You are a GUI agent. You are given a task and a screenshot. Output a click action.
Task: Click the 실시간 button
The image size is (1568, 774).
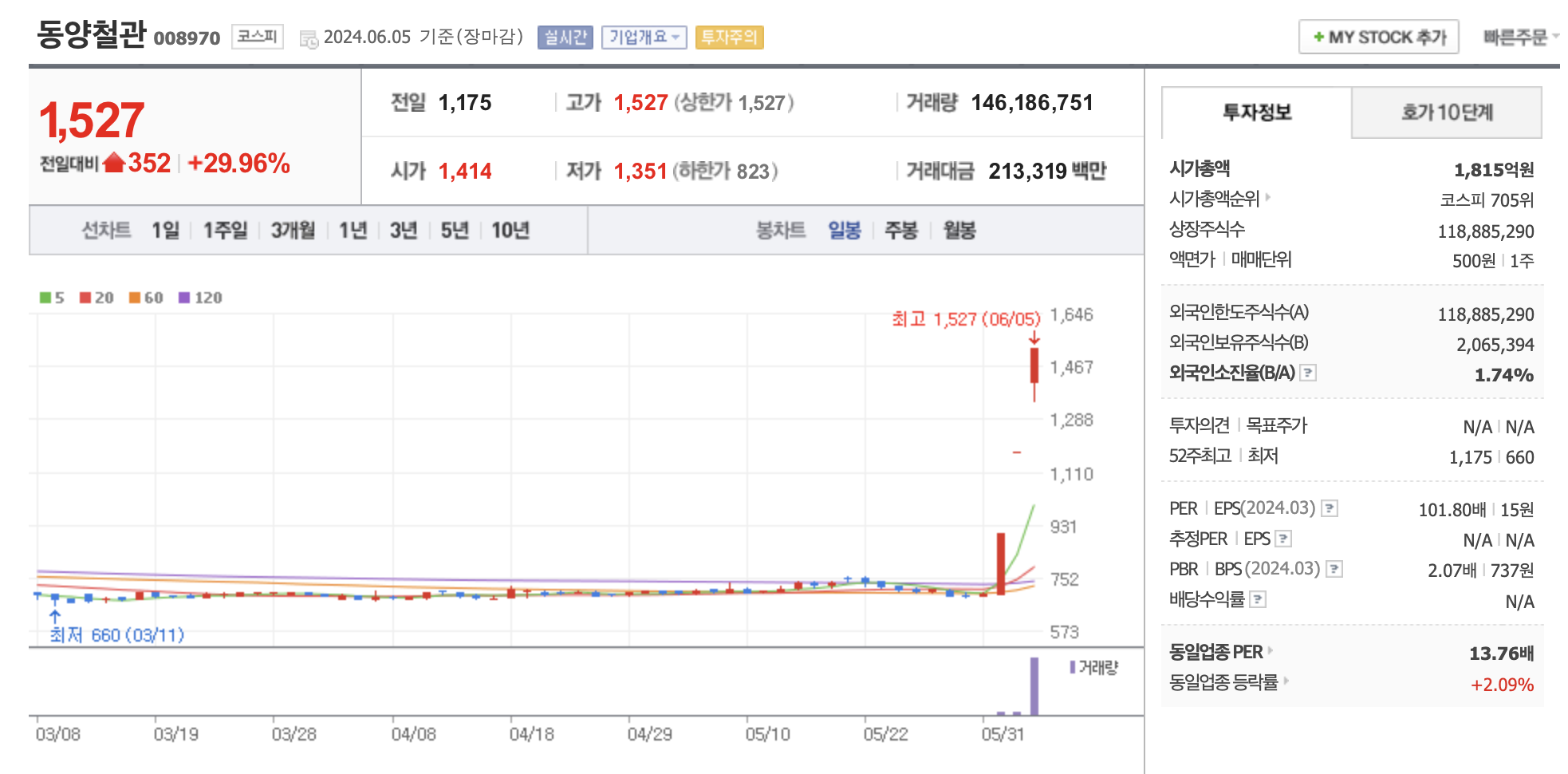pyautogui.click(x=565, y=38)
